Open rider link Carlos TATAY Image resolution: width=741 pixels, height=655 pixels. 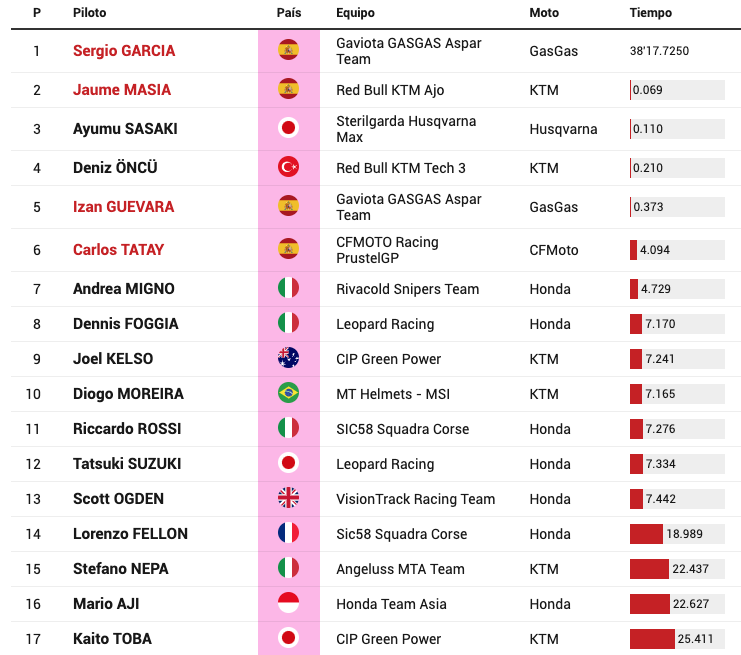118,250
